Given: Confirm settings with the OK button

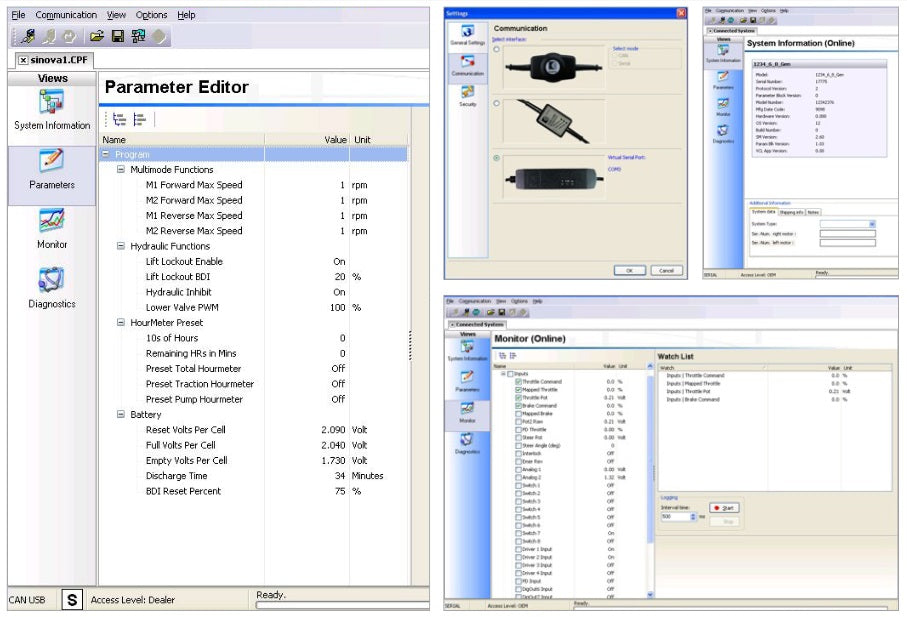Looking at the screenshot, I should pyautogui.click(x=631, y=270).
